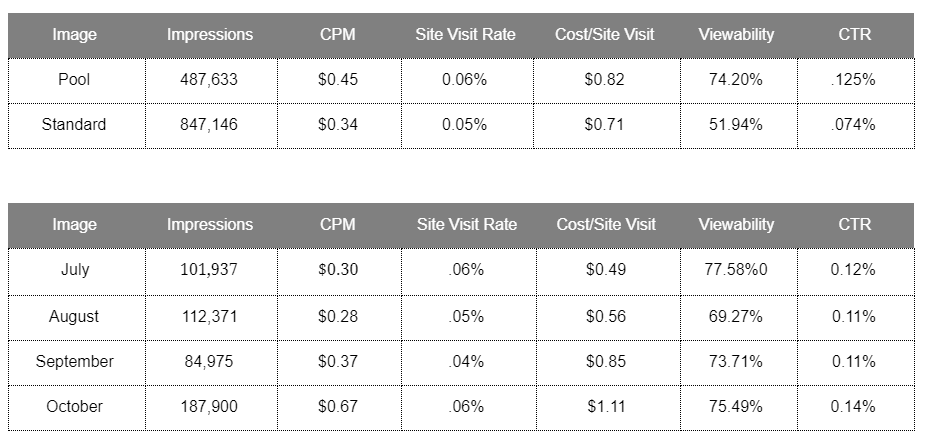
Task: Select the October row label cell
Action: (74, 407)
